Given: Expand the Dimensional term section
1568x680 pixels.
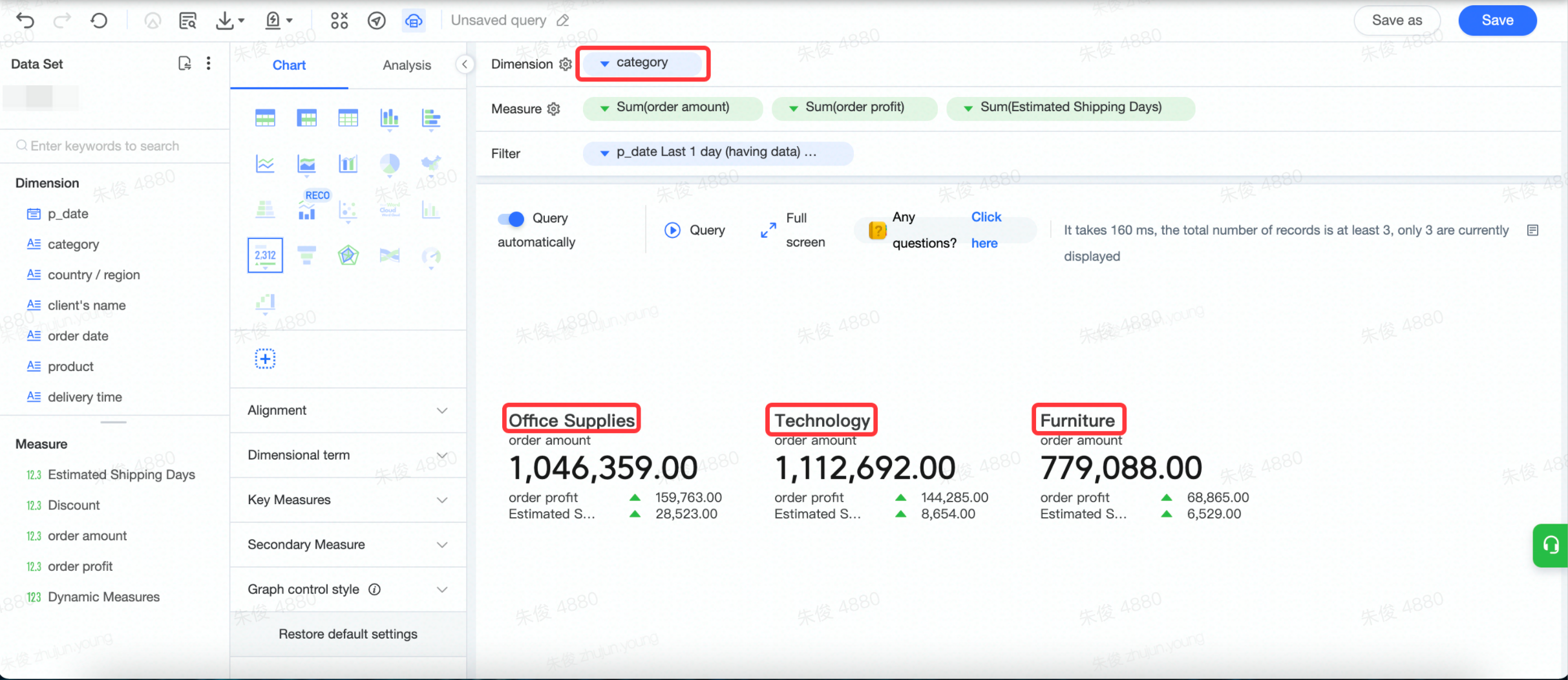Looking at the screenshot, I should pos(348,455).
